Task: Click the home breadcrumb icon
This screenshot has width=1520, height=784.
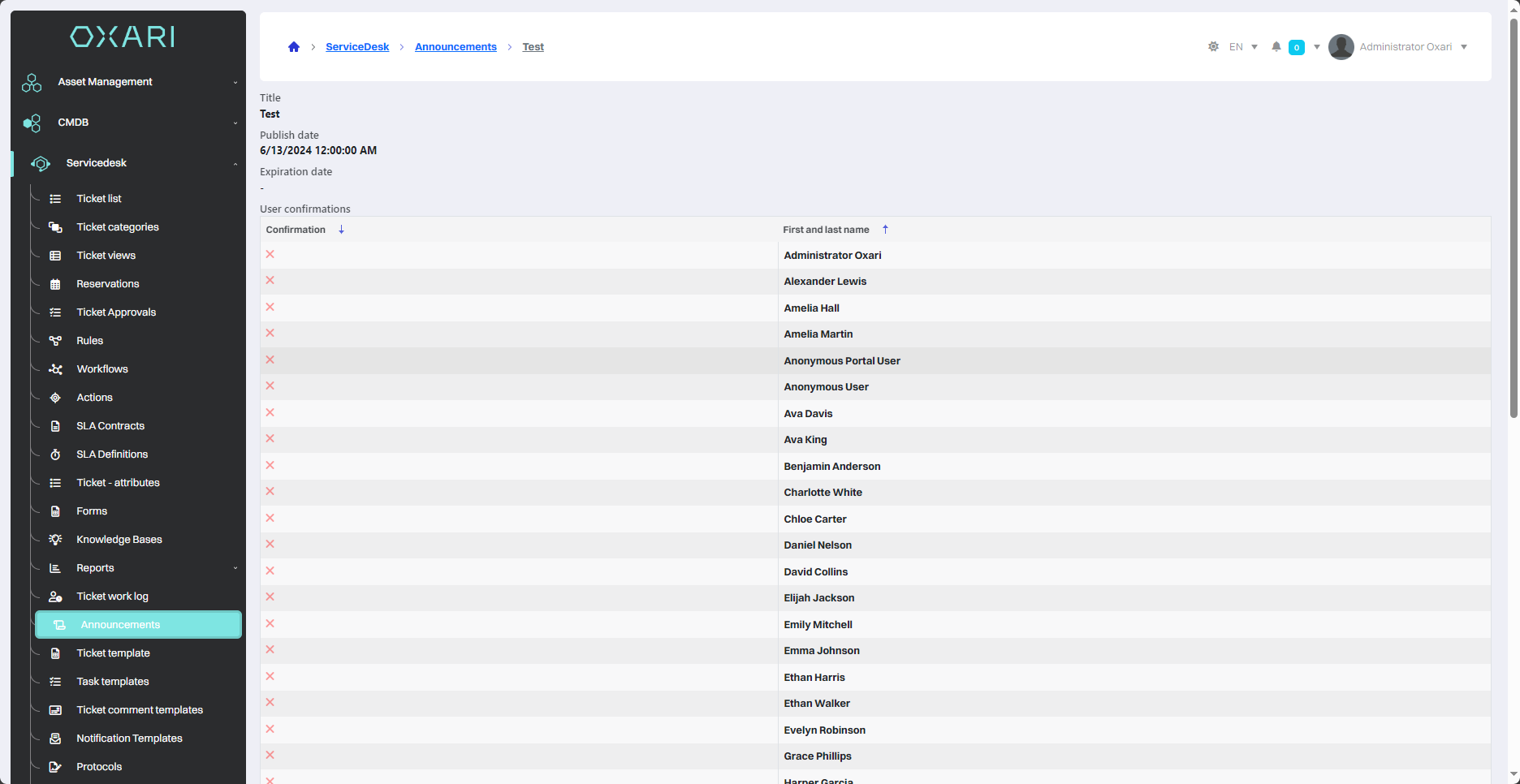Action: coord(294,47)
